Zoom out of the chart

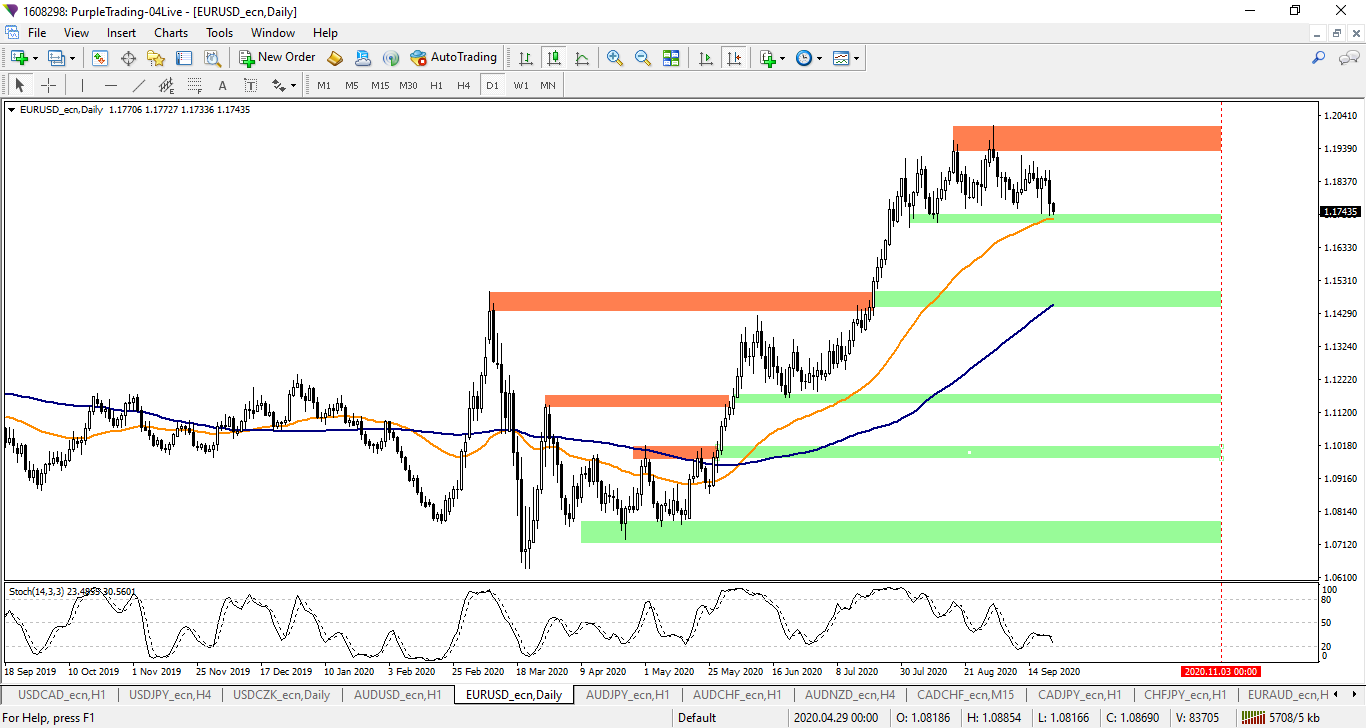coord(643,58)
